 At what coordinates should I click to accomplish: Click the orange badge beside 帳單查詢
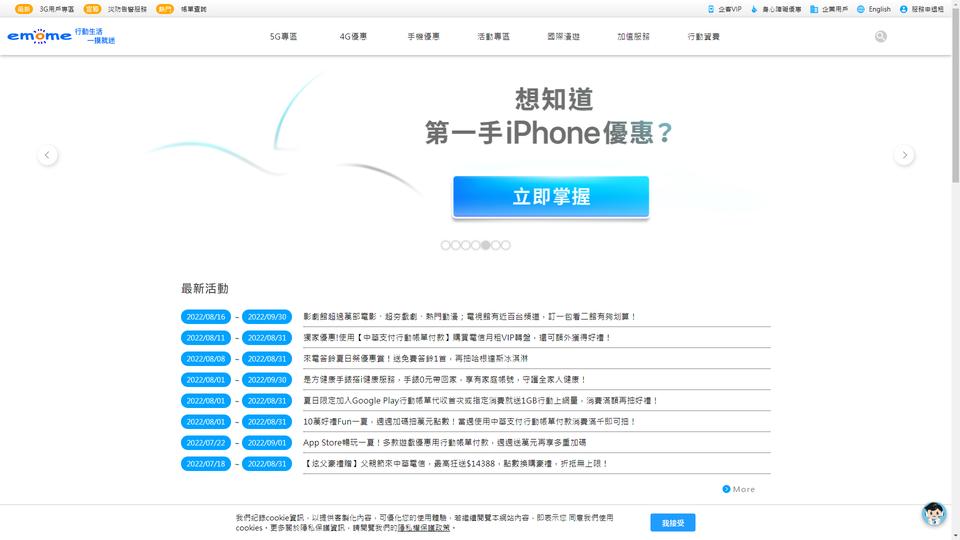click(165, 9)
